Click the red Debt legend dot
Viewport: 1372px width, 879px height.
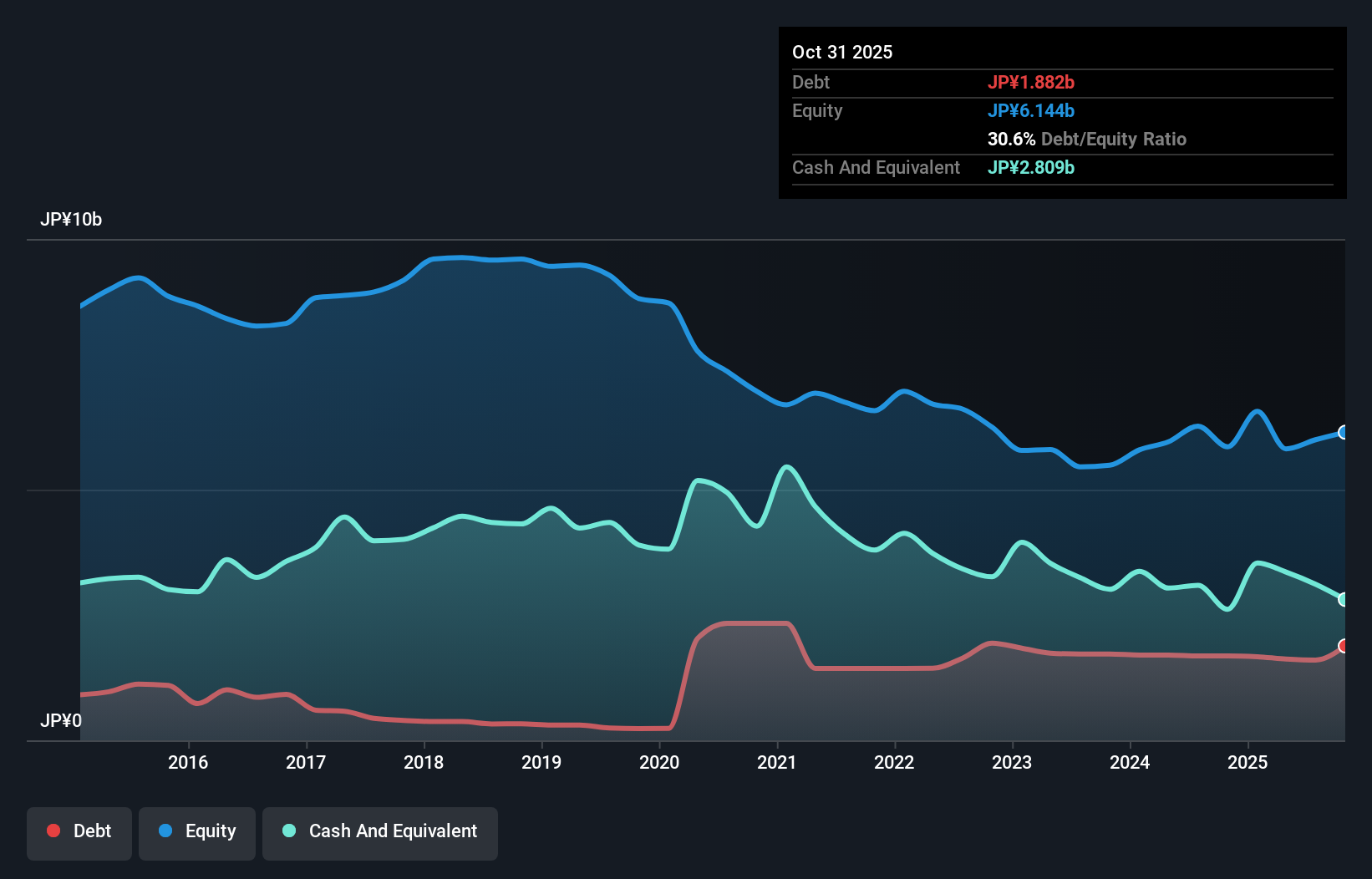coord(53,831)
